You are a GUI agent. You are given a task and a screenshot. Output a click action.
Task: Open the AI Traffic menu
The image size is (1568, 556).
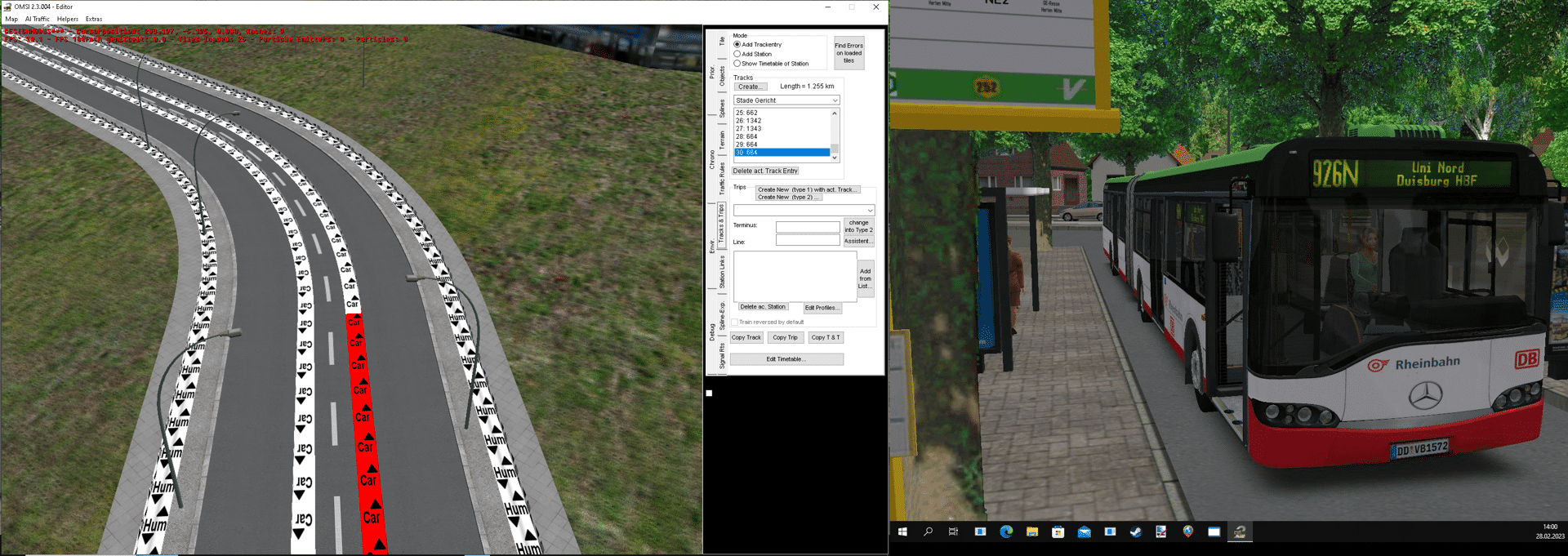tap(37, 19)
